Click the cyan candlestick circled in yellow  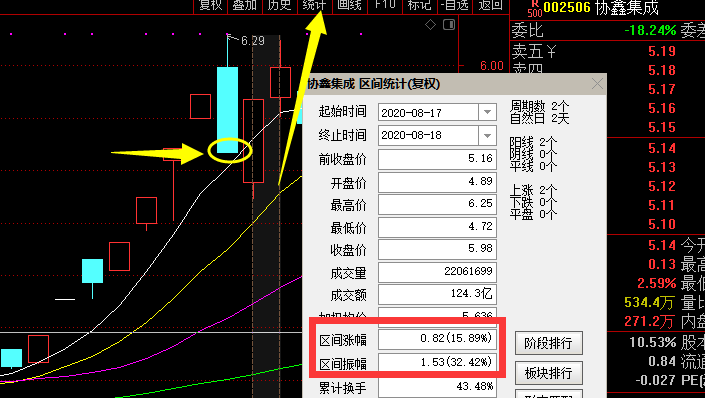point(228,110)
